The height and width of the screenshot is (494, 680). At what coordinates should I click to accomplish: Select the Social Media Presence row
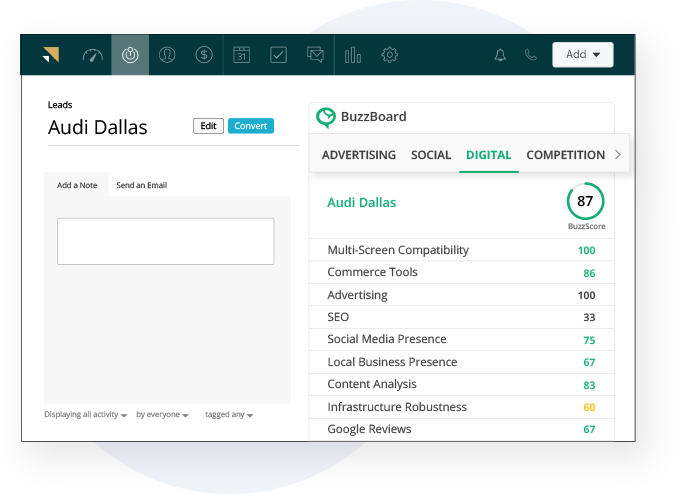(x=461, y=340)
